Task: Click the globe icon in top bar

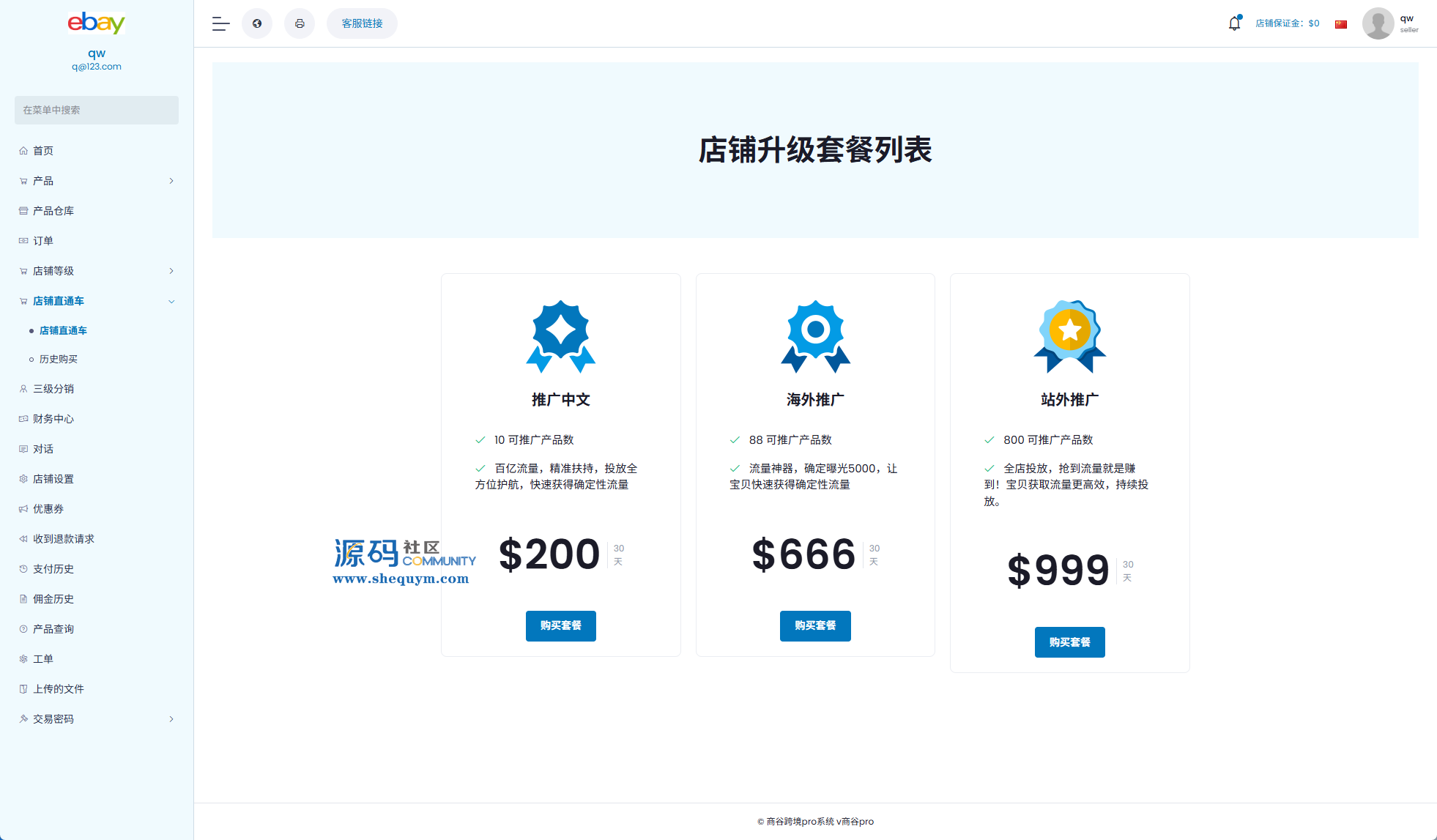Action: click(x=257, y=23)
